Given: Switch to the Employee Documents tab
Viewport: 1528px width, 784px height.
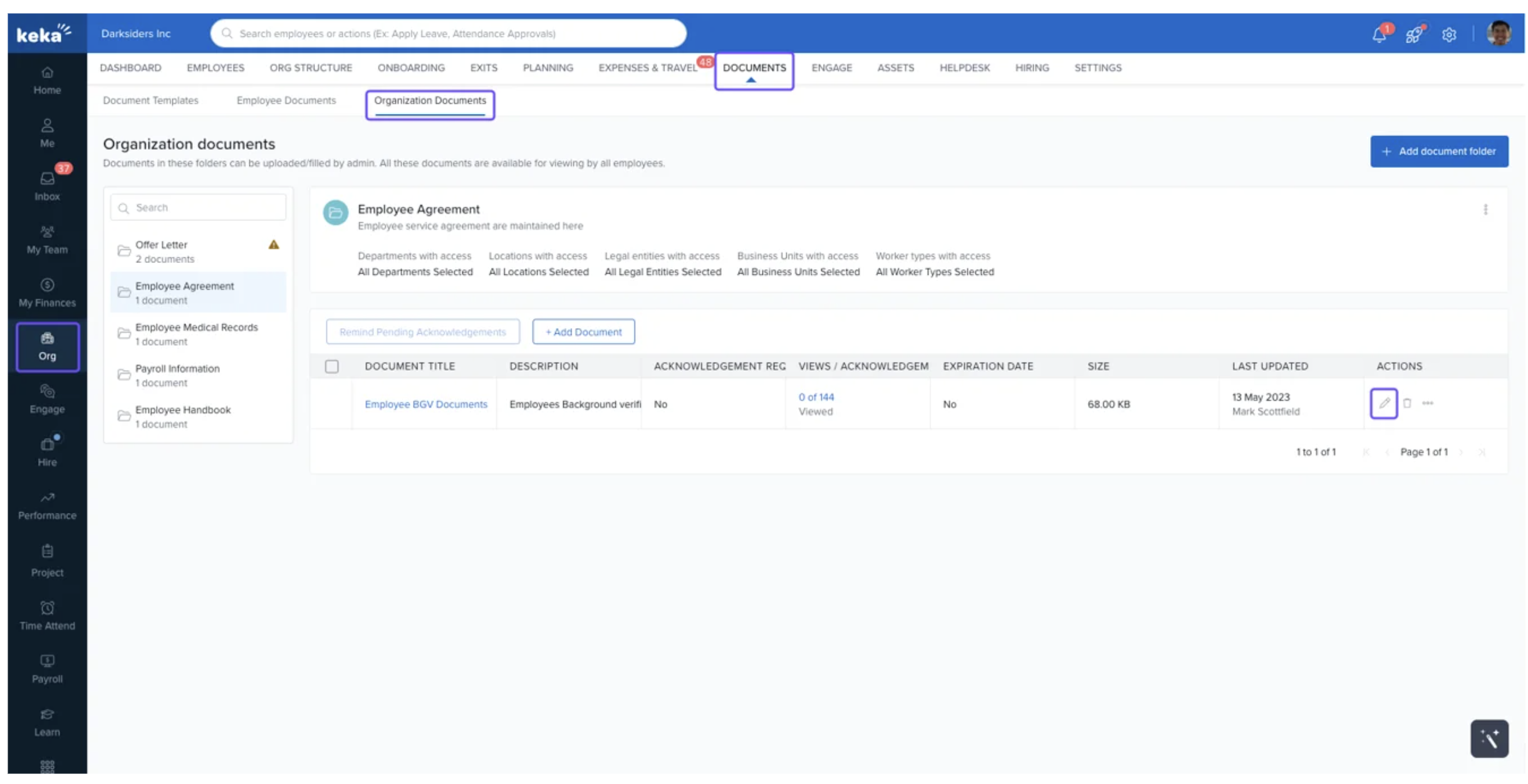Looking at the screenshot, I should 286,100.
